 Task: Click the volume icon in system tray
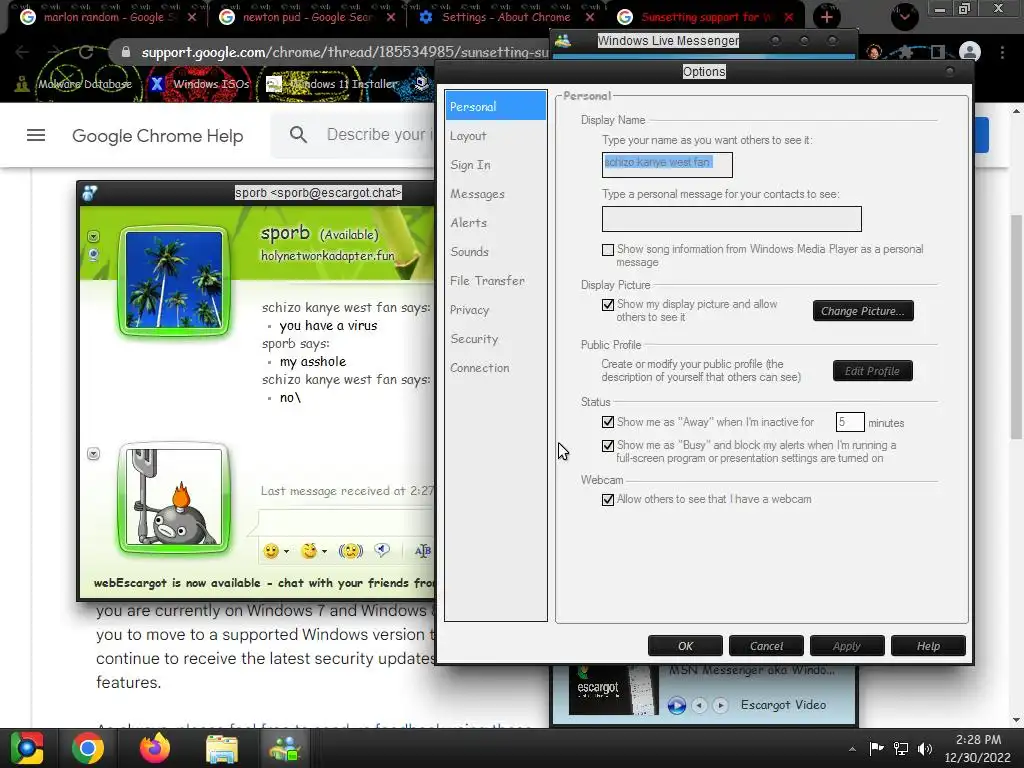(925, 748)
